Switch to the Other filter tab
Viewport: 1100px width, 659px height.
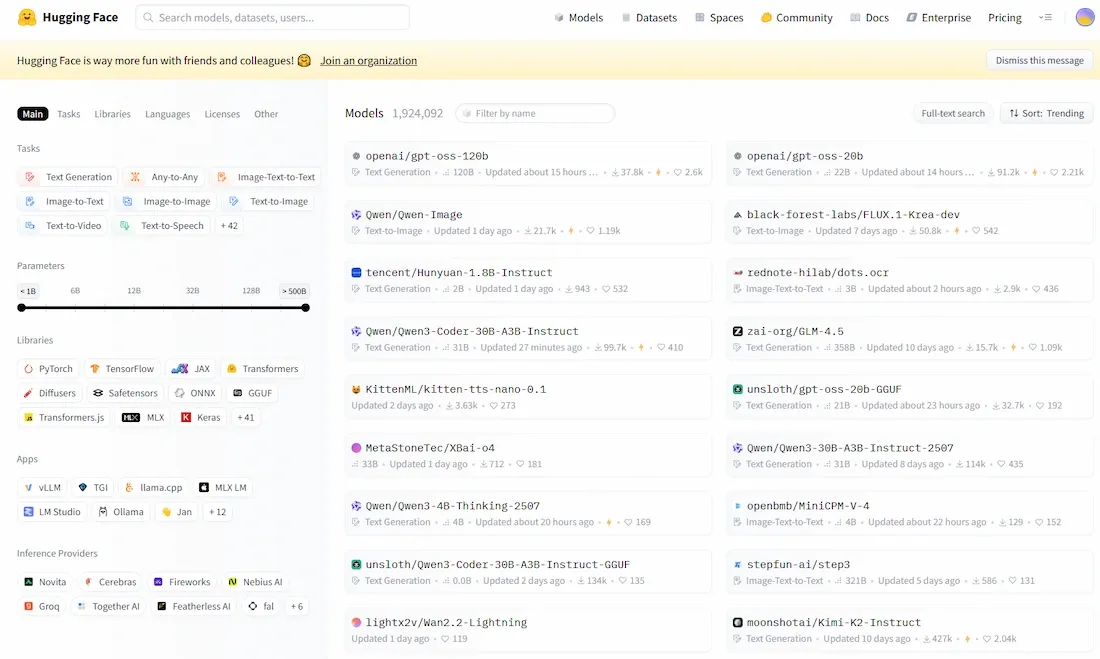coord(266,114)
